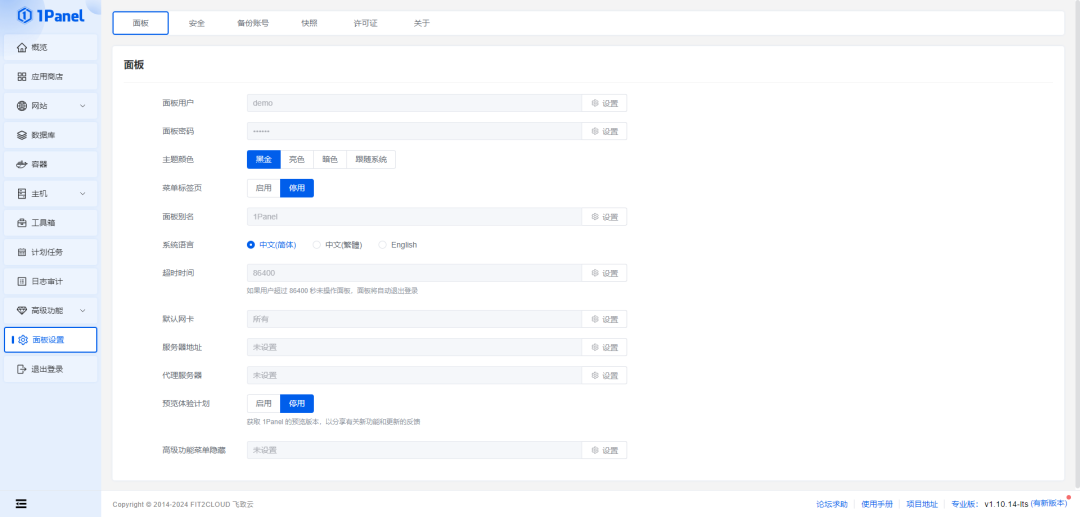Click 设置 gear for 面板用户
This screenshot has width=1080, height=517.
click(605, 103)
